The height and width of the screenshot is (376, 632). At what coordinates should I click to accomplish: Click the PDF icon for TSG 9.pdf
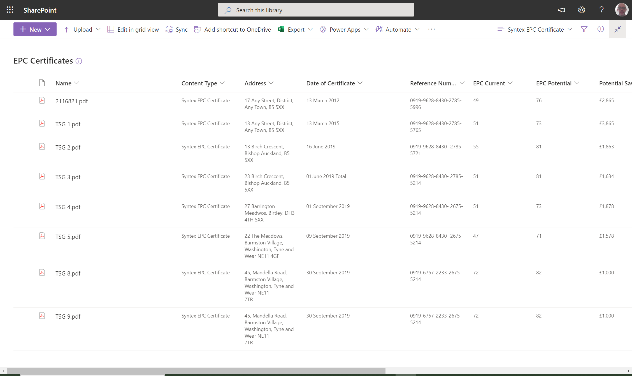coord(42,316)
